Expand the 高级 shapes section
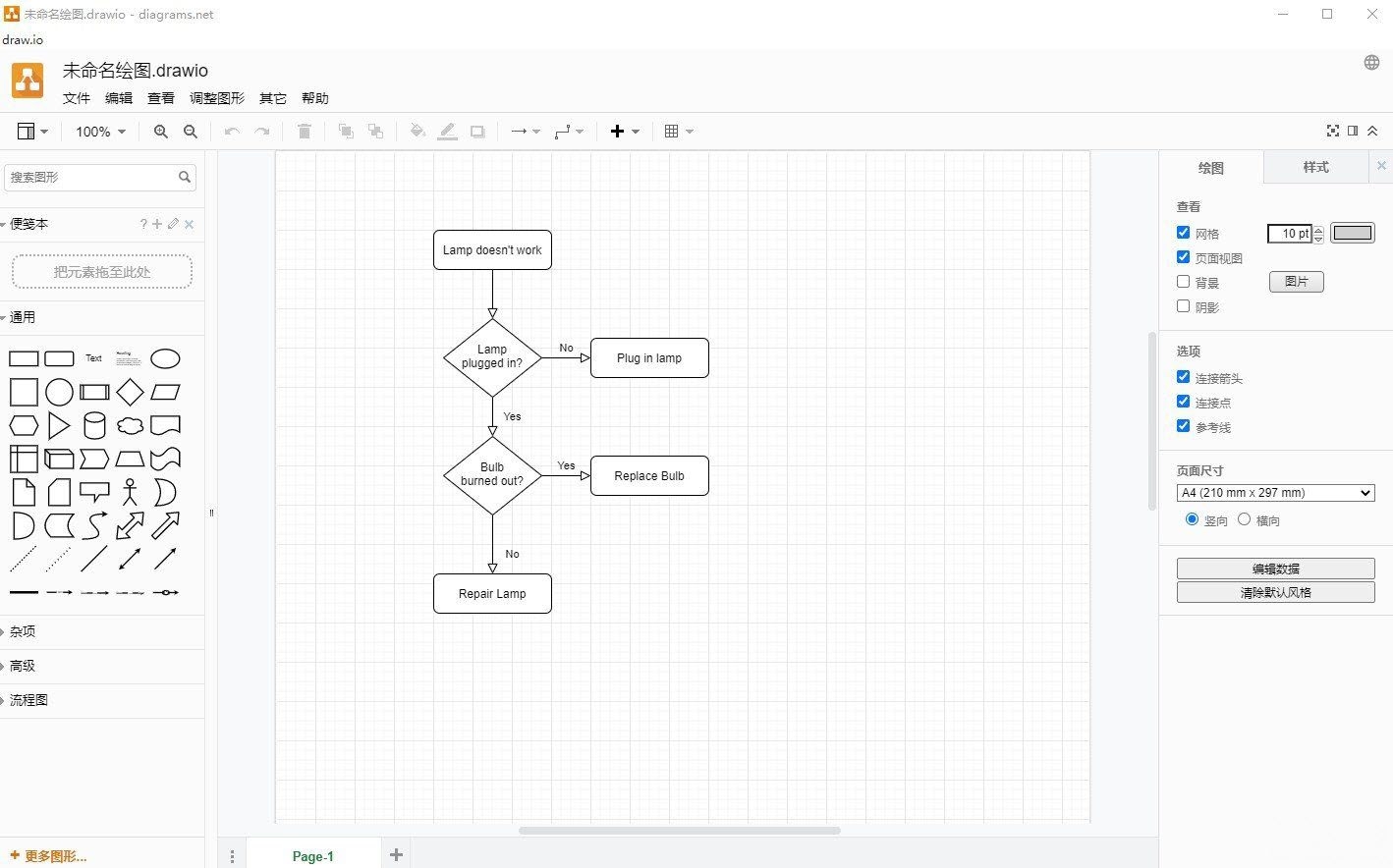 tap(102, 667)
